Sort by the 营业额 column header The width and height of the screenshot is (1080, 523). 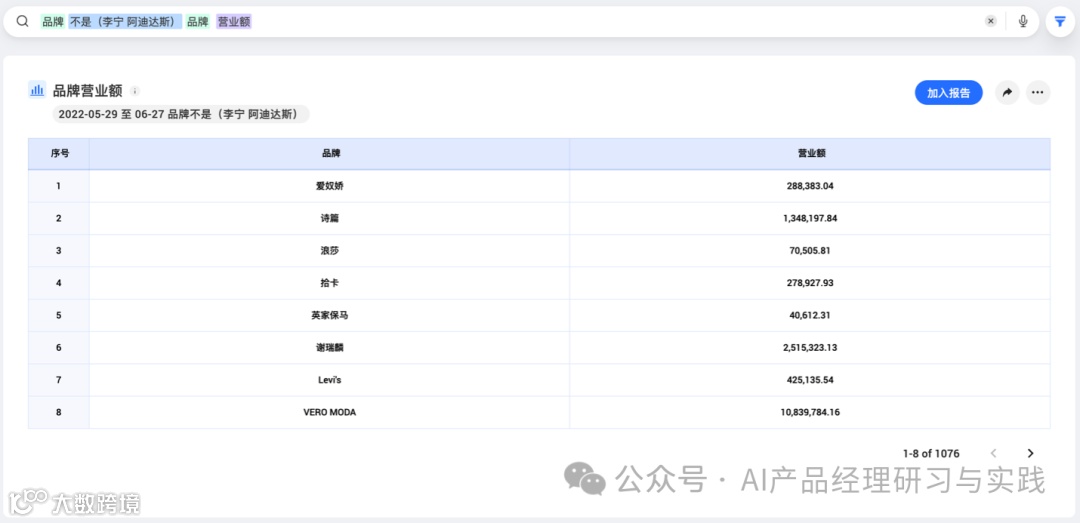tap(810, 154)
